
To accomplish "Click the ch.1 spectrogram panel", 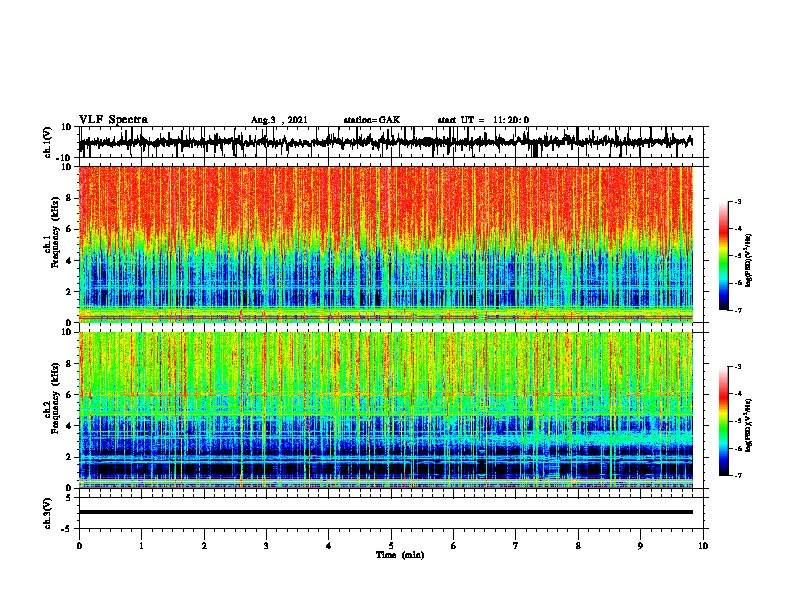I will tap(385, 244).
